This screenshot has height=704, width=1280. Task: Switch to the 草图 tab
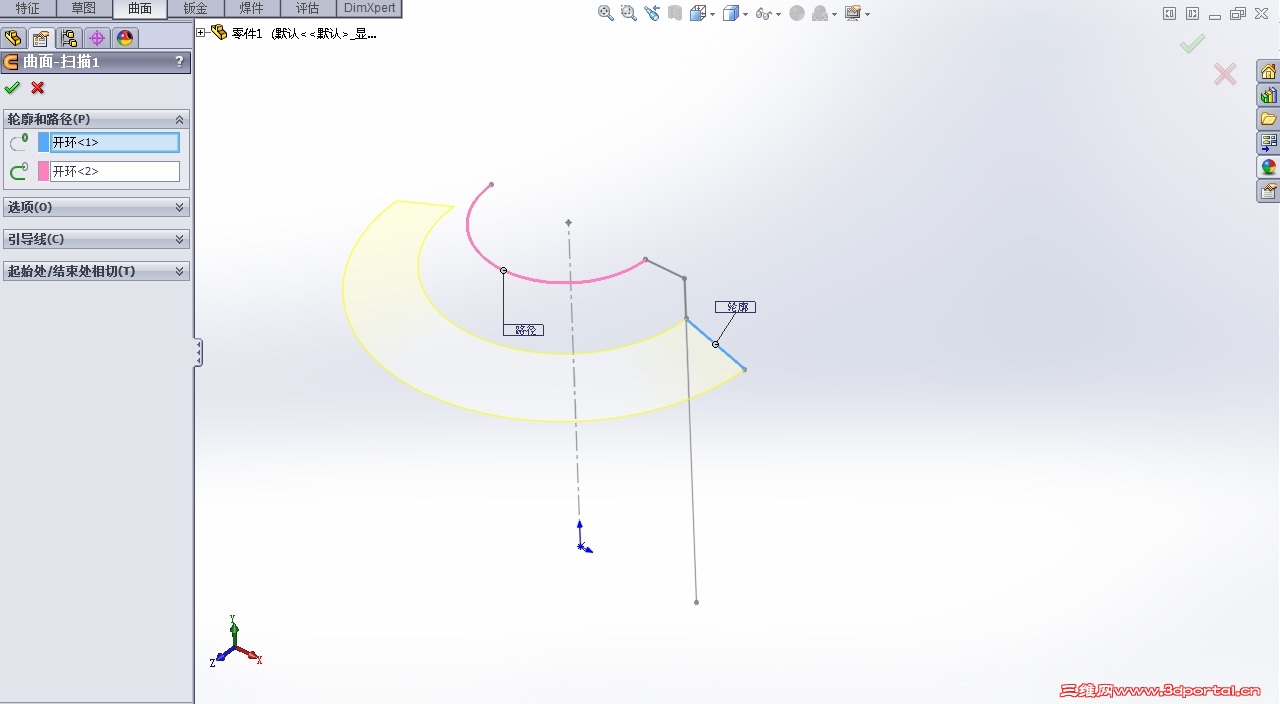84,8
